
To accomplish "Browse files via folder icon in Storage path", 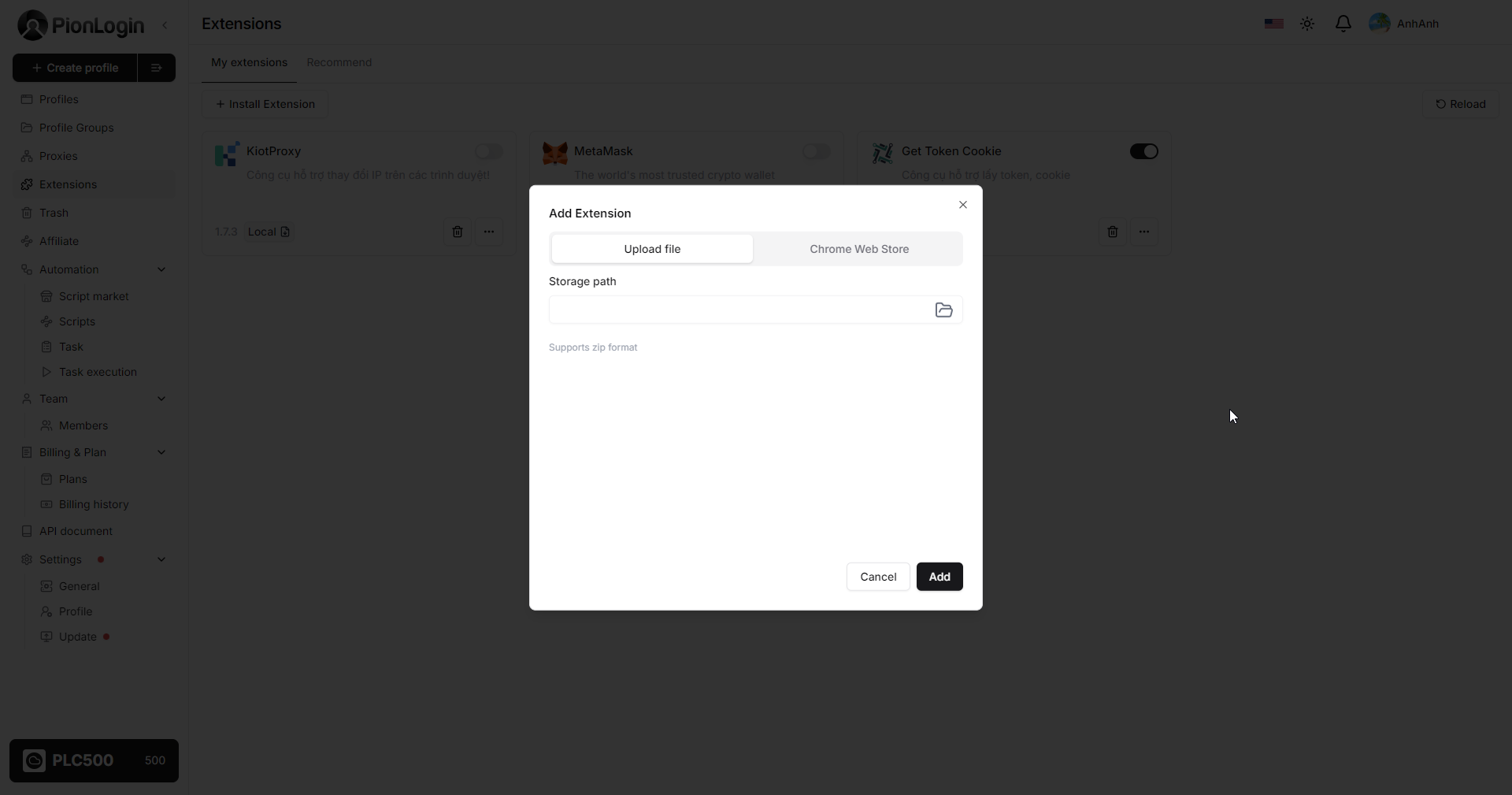I will coord(943,310).
